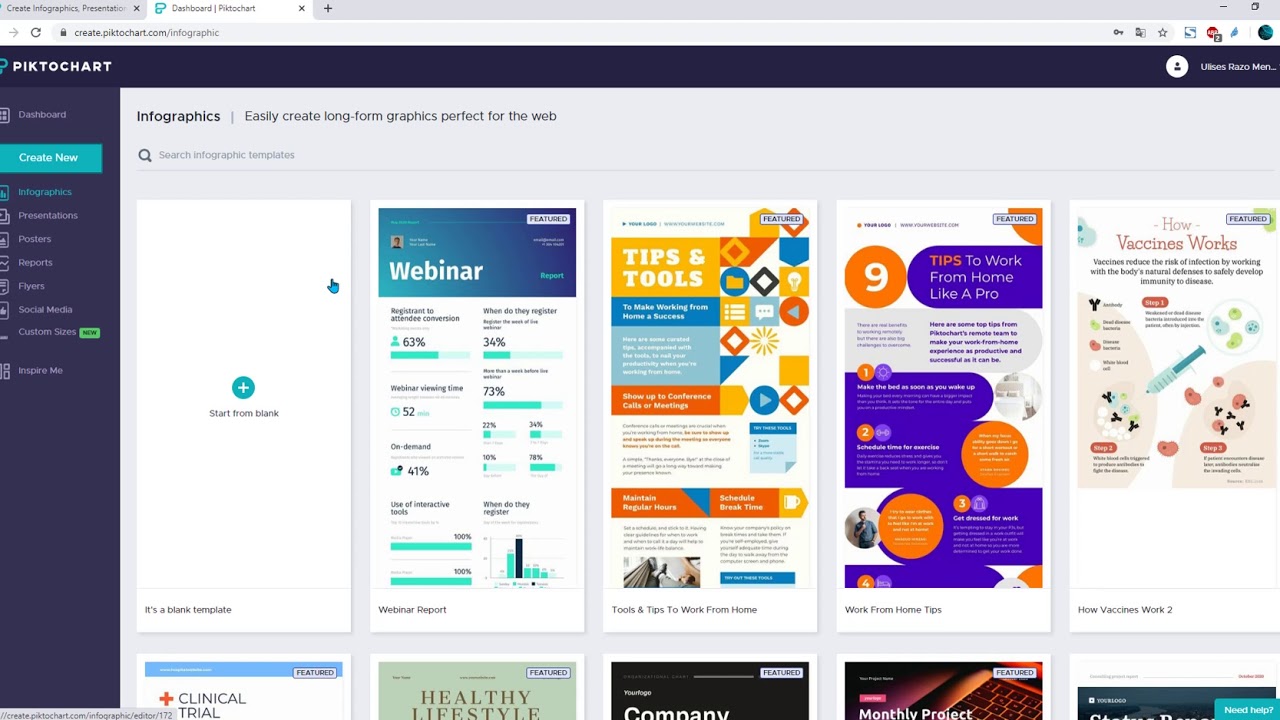This screenshot has width=1280, height=720.
Task: Open the Healthy Lifestyle template thumbnail
Action: point(477,691)
